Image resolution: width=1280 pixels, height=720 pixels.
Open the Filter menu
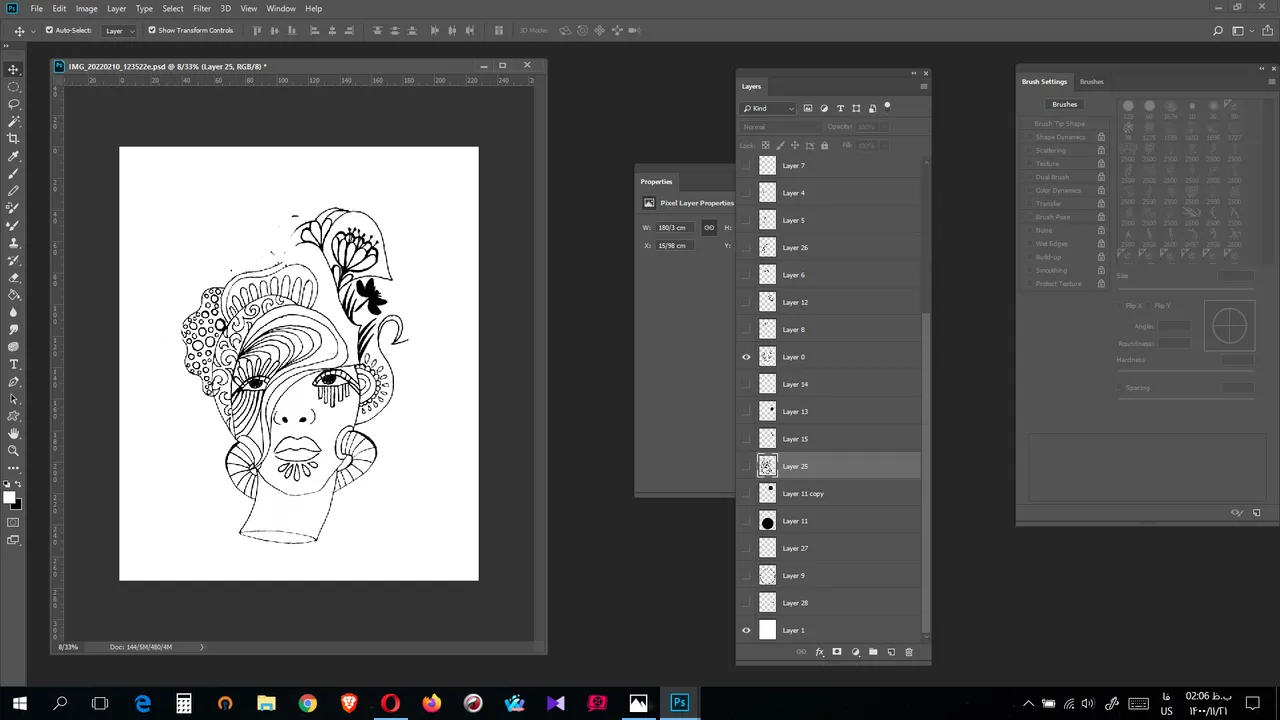pos(202,8)
